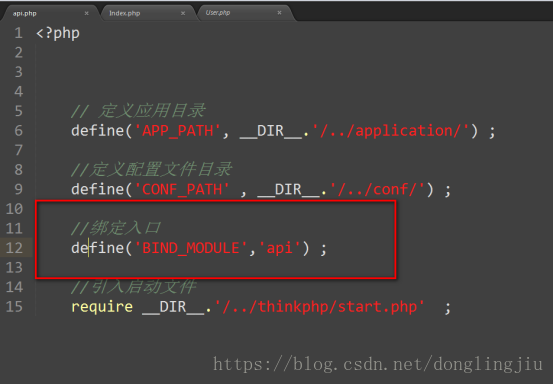Click the 'BIND_MODULE' string

191,248
